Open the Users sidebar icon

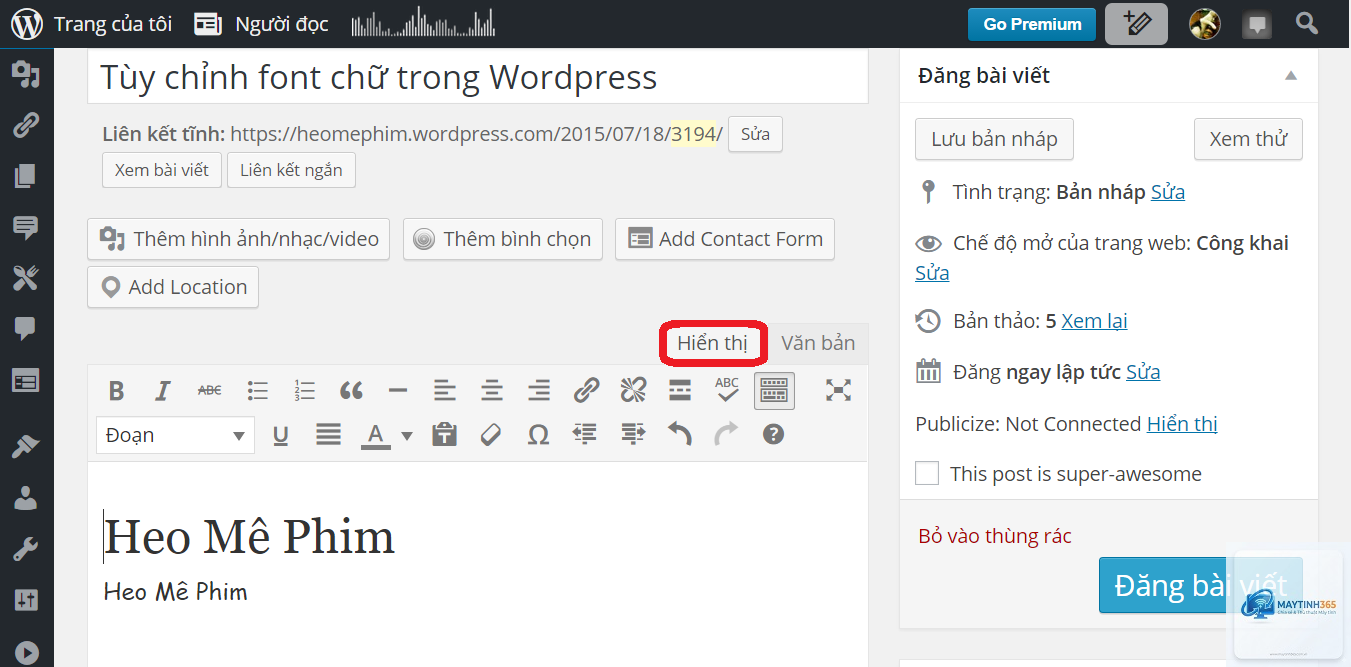point(26,497)
